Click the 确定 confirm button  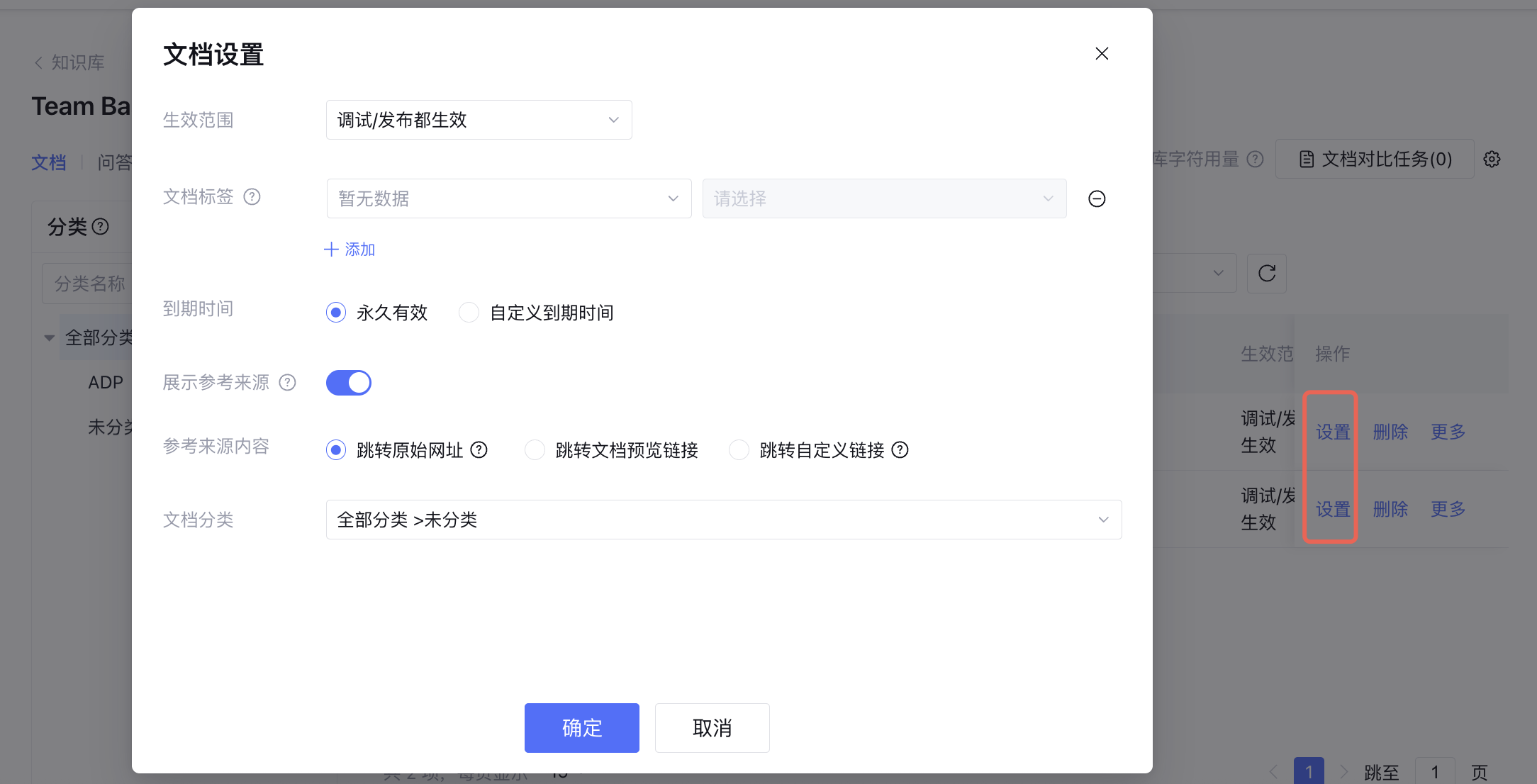[x=581, y=728]
